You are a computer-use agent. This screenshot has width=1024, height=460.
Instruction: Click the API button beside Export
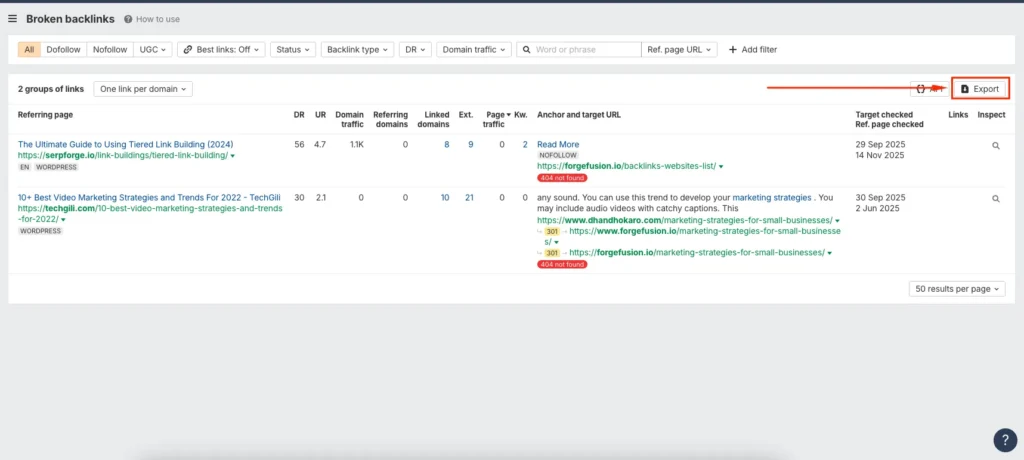tap(927, 89)
